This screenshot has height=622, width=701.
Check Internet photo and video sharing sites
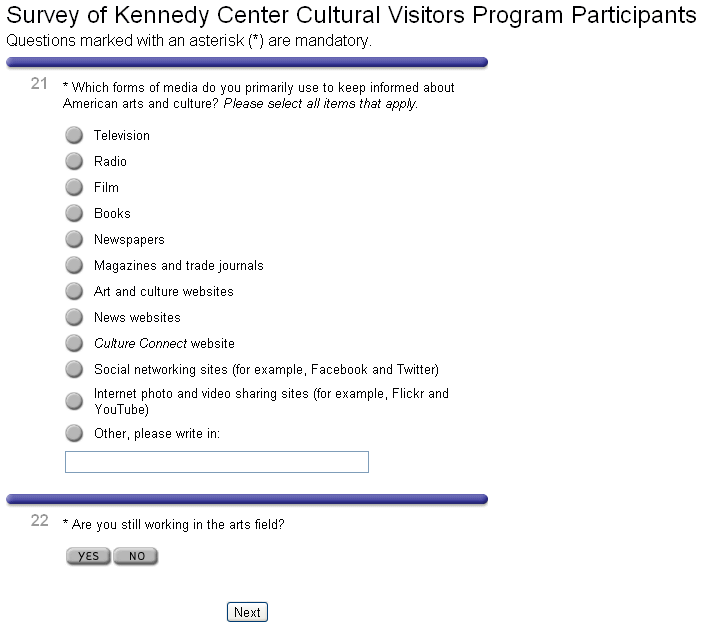click(x=74, y=401)
